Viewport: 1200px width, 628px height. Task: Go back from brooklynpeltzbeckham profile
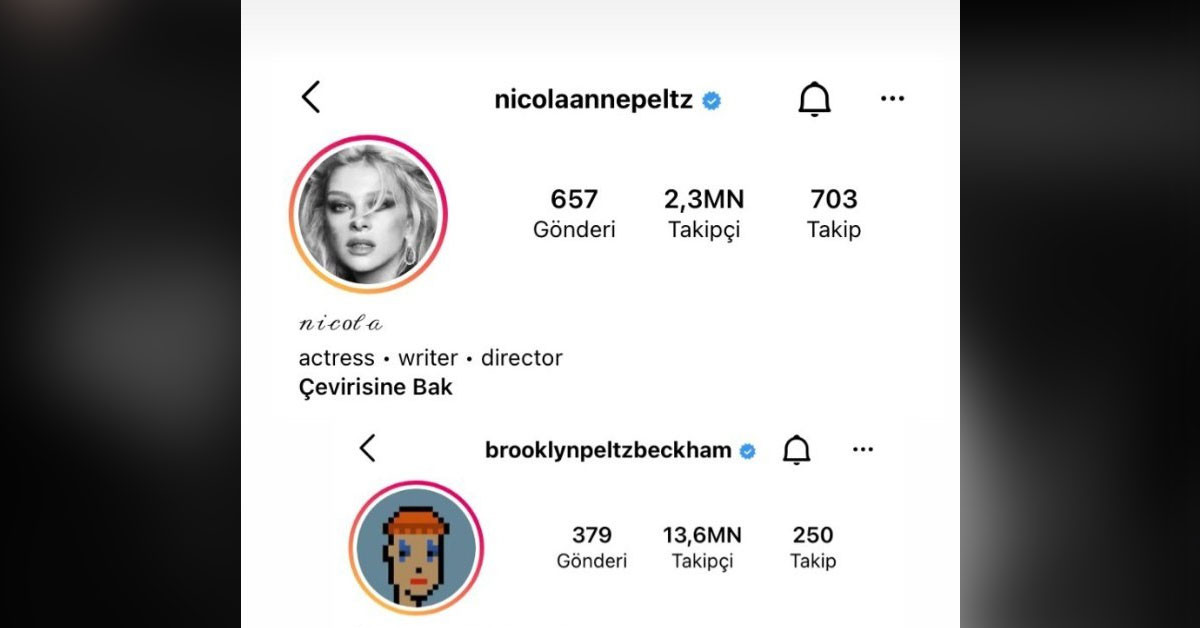pyautogui.click(x=368, y=448)
